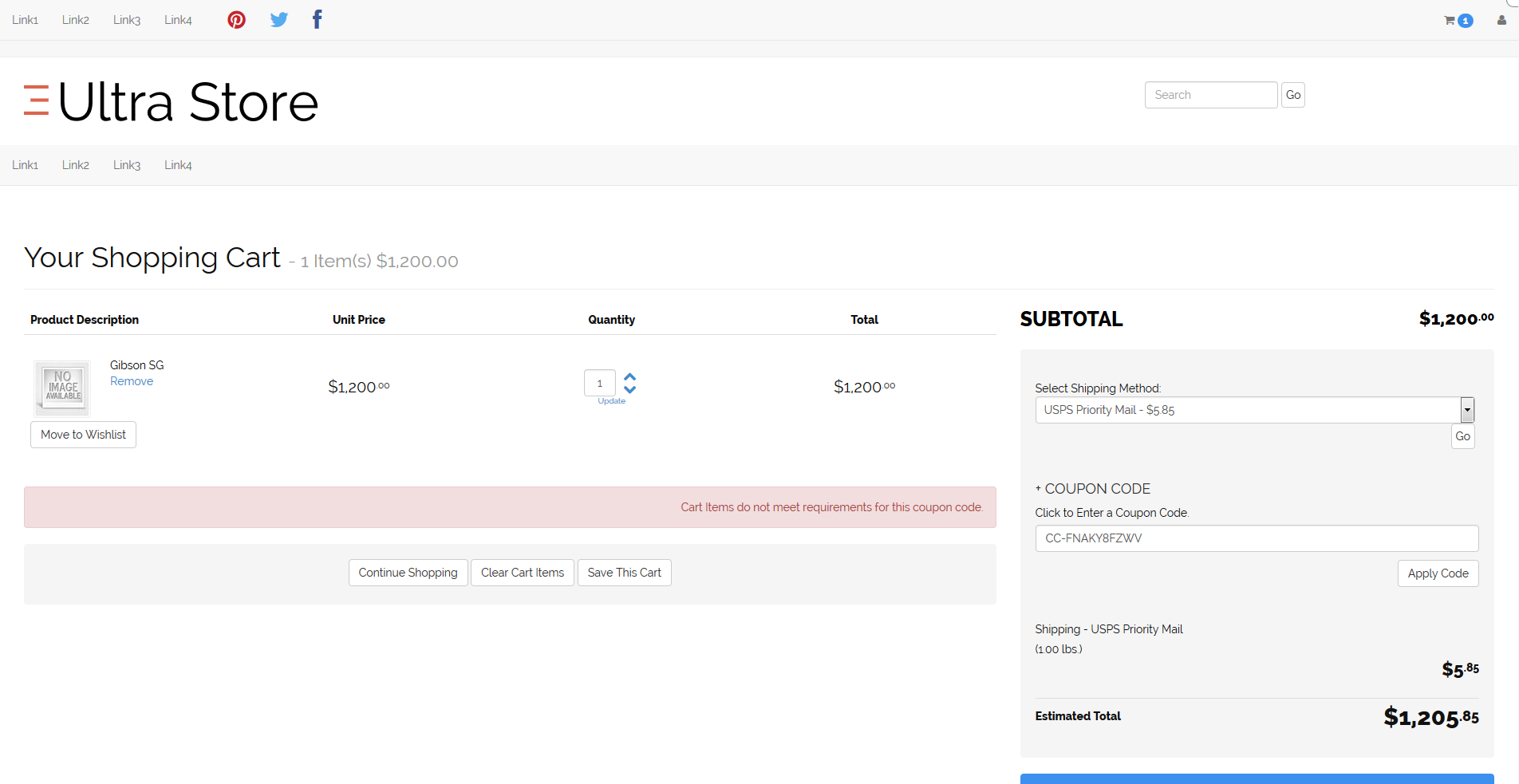Click the Update quantity link
This screenshot has height=784, width=1519.
611,401
